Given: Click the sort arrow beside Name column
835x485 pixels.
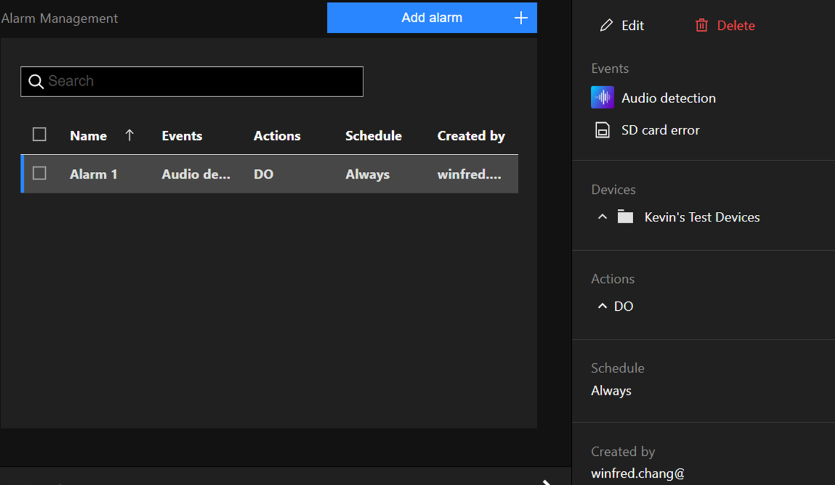Looking at the screenshot, I should click(129, 136).
